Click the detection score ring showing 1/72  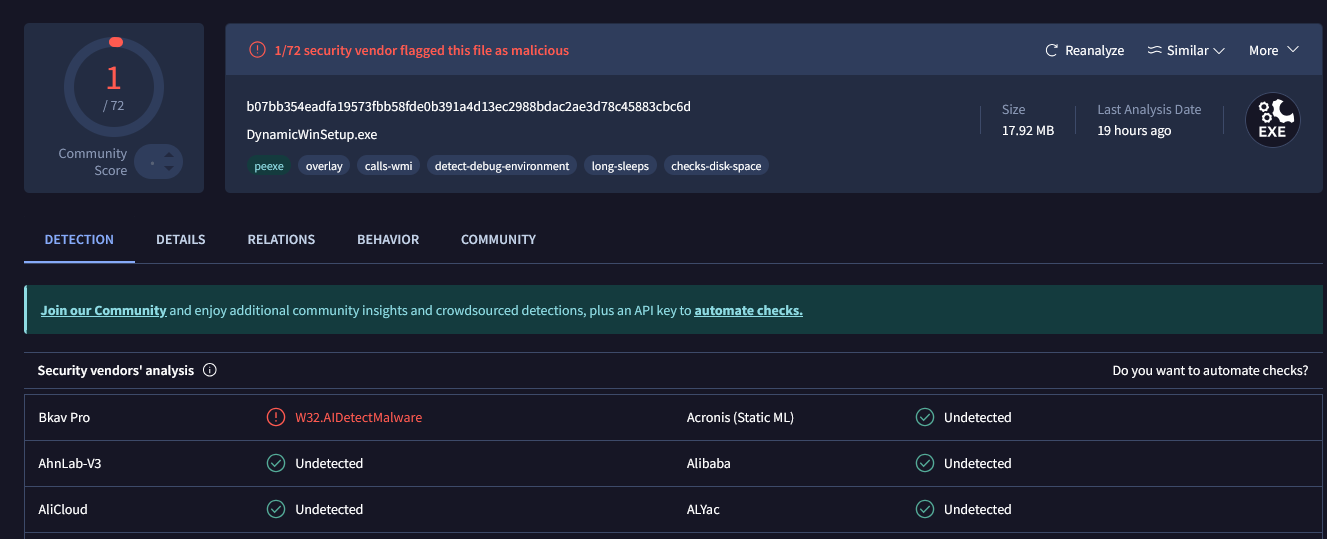(x=113, y=86)
